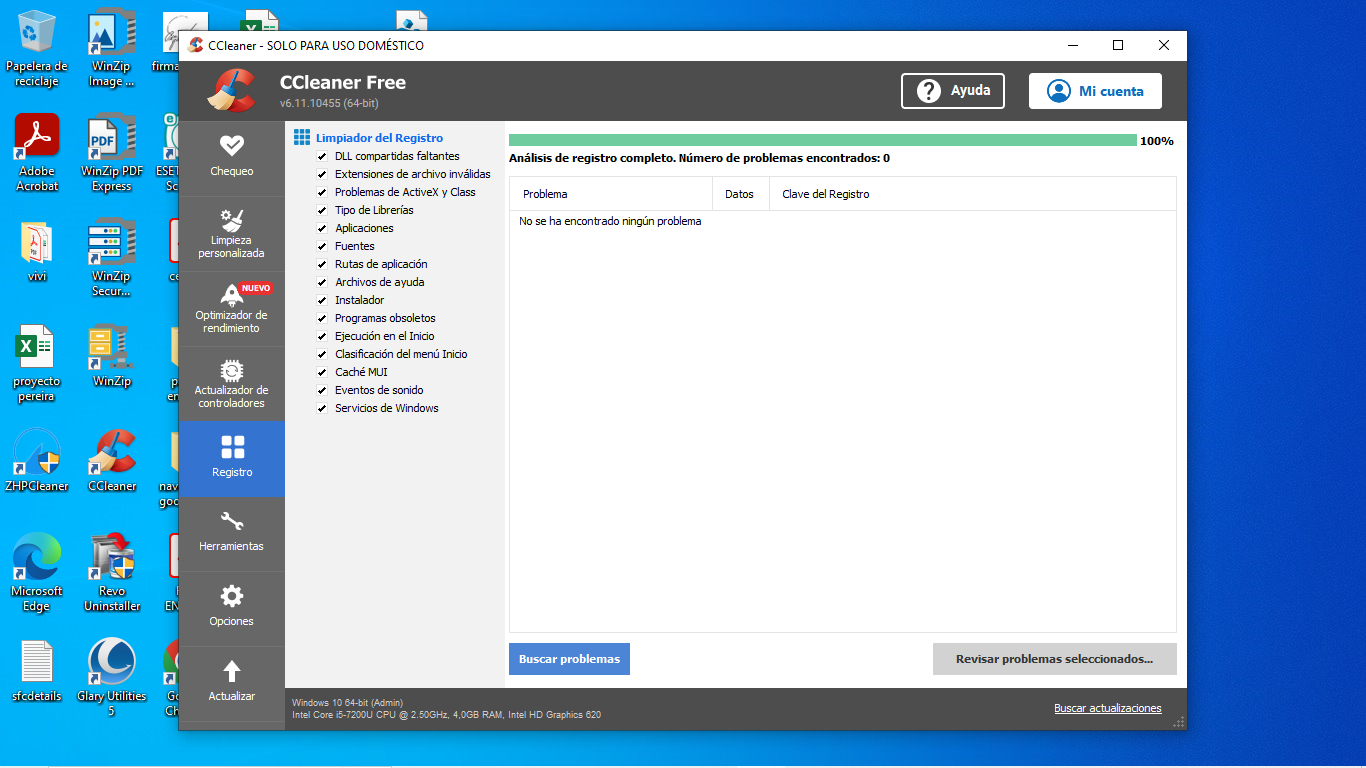Disable Servicios de Windows checkbox
Viewport: 1366px width, 768px height.
[x=322, y=409]
